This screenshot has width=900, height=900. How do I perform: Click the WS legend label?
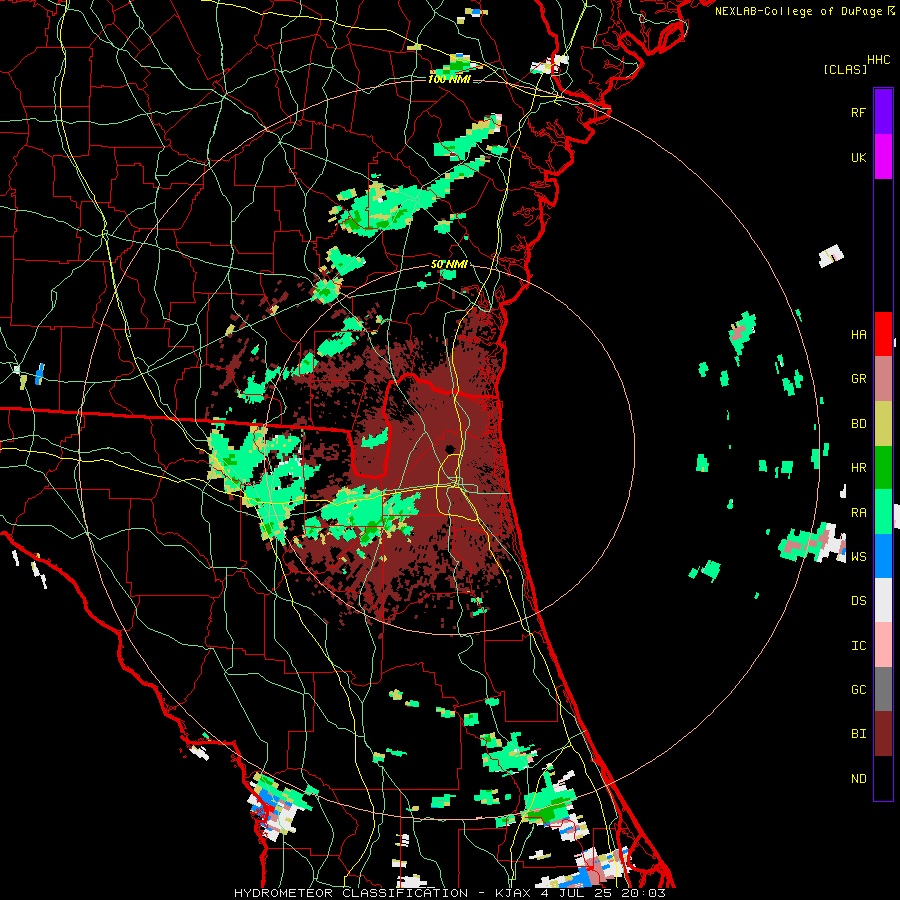pyautogui.click(x=858, y=557)
